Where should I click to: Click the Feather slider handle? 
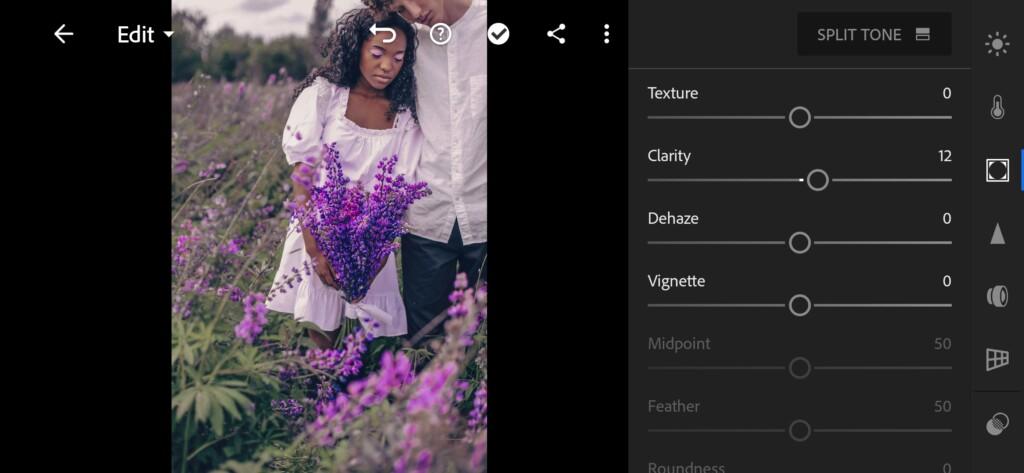(x=799, y=431)
